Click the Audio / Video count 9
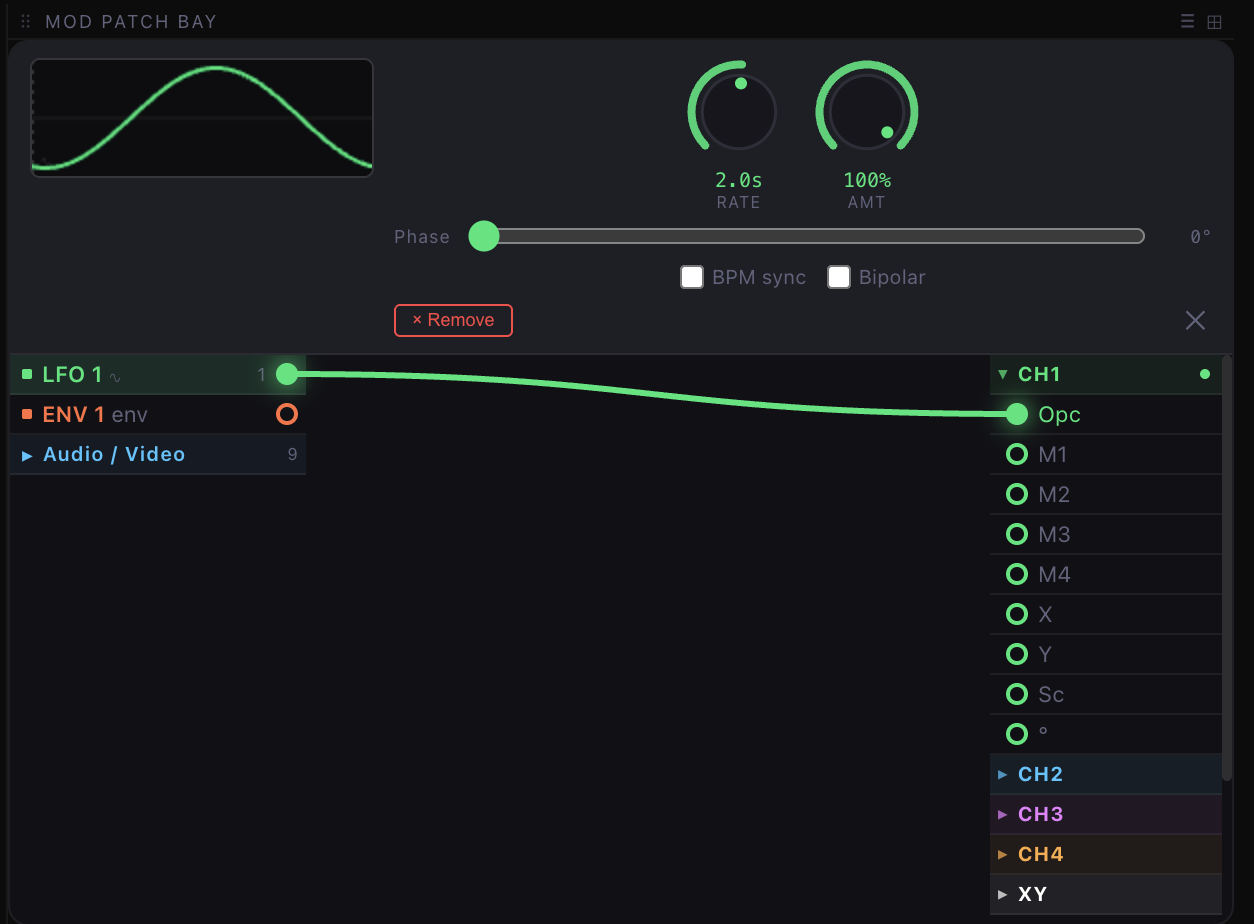Screen dimensions: 1254x924 coord(292,455)
